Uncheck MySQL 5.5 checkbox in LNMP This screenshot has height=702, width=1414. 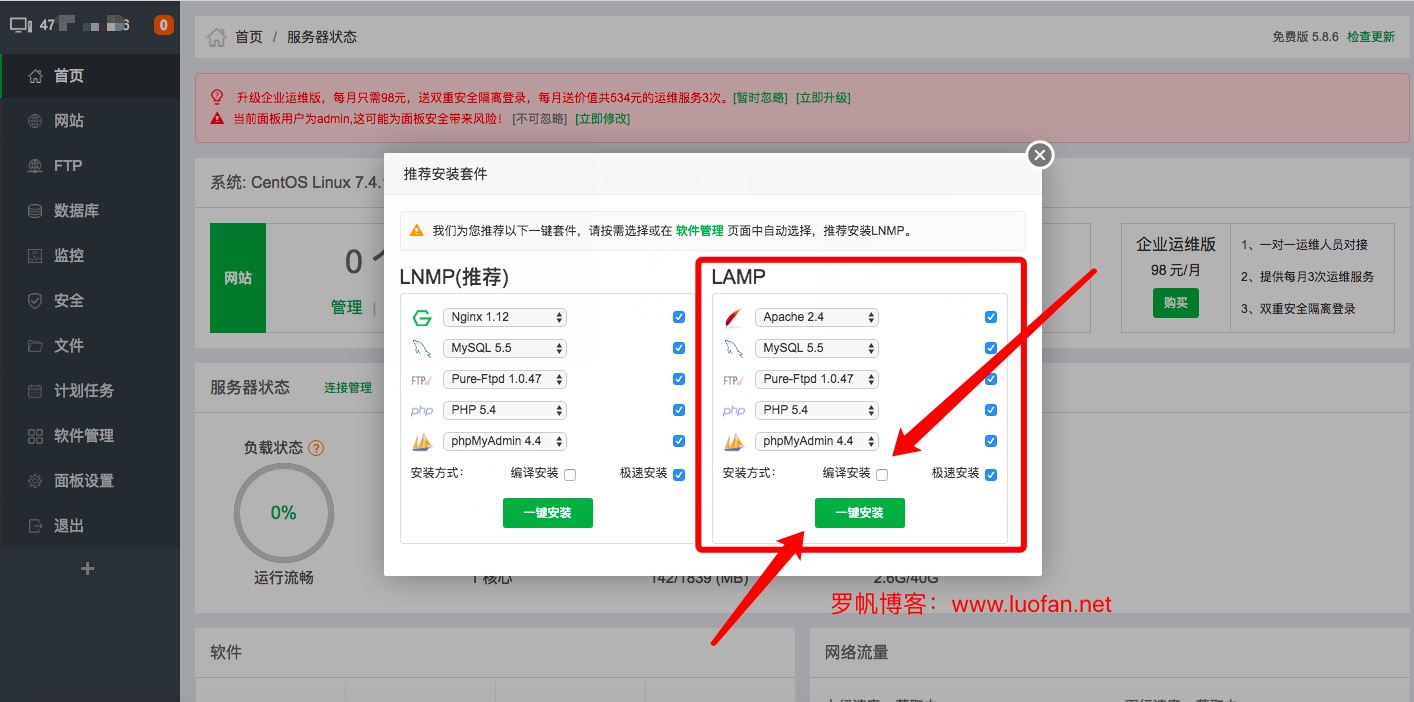(x=679, y=348)
